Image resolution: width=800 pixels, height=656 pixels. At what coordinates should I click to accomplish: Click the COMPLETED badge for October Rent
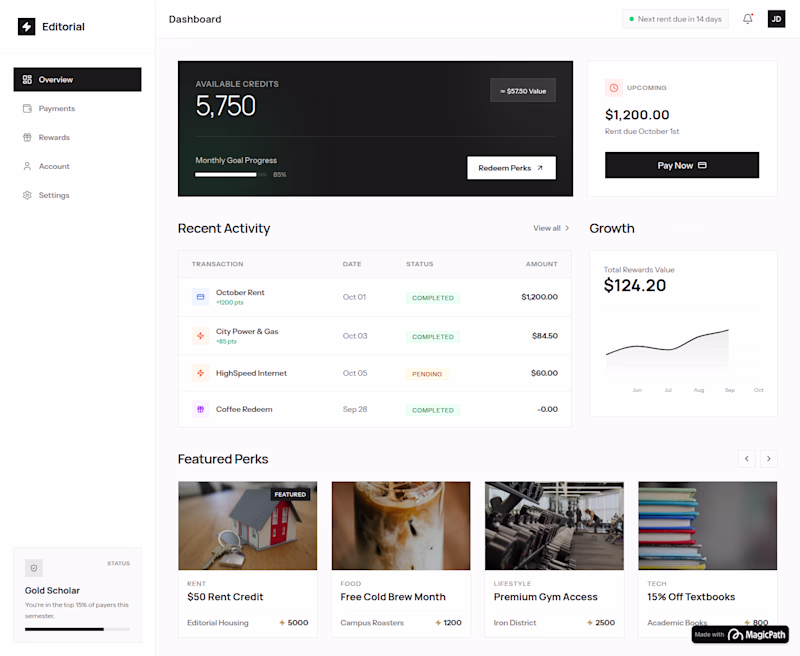click(433, 298)
